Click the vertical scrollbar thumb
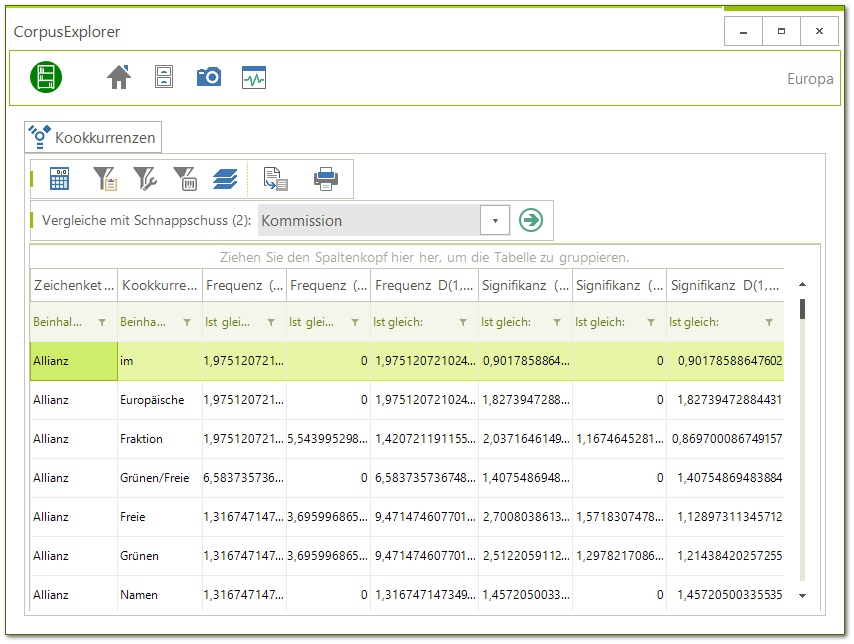Image resolution: width=854 pixels, height=644 pixels. [802, 309]
